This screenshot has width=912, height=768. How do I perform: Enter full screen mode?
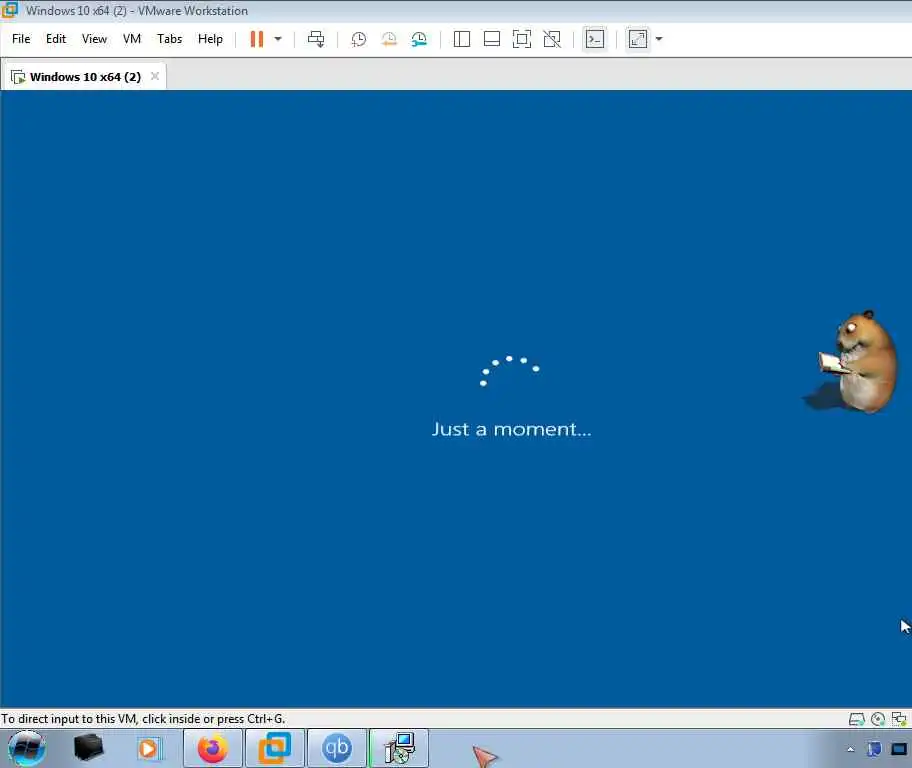[522, 39]
